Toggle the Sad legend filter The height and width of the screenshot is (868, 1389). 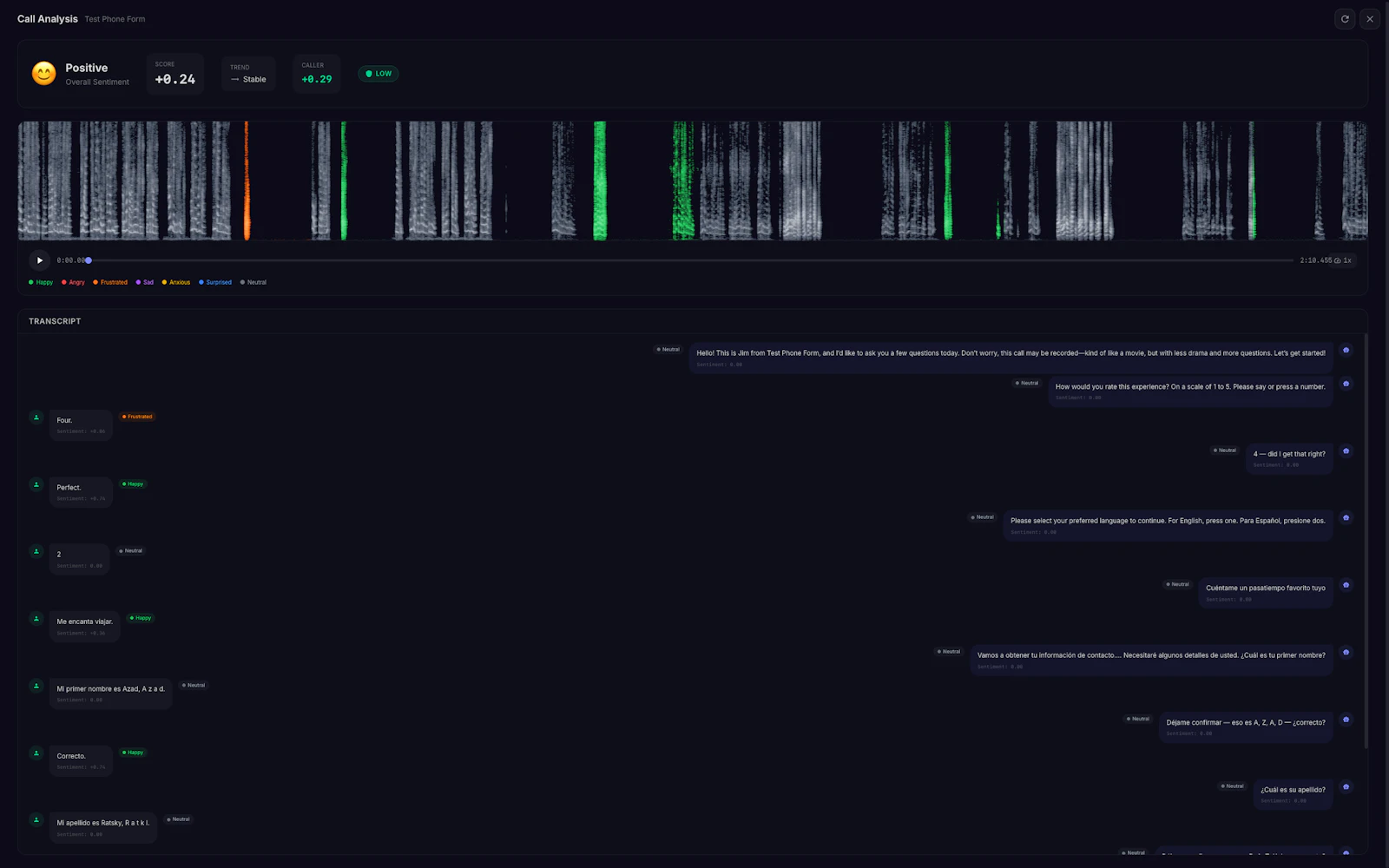(144, 282)
